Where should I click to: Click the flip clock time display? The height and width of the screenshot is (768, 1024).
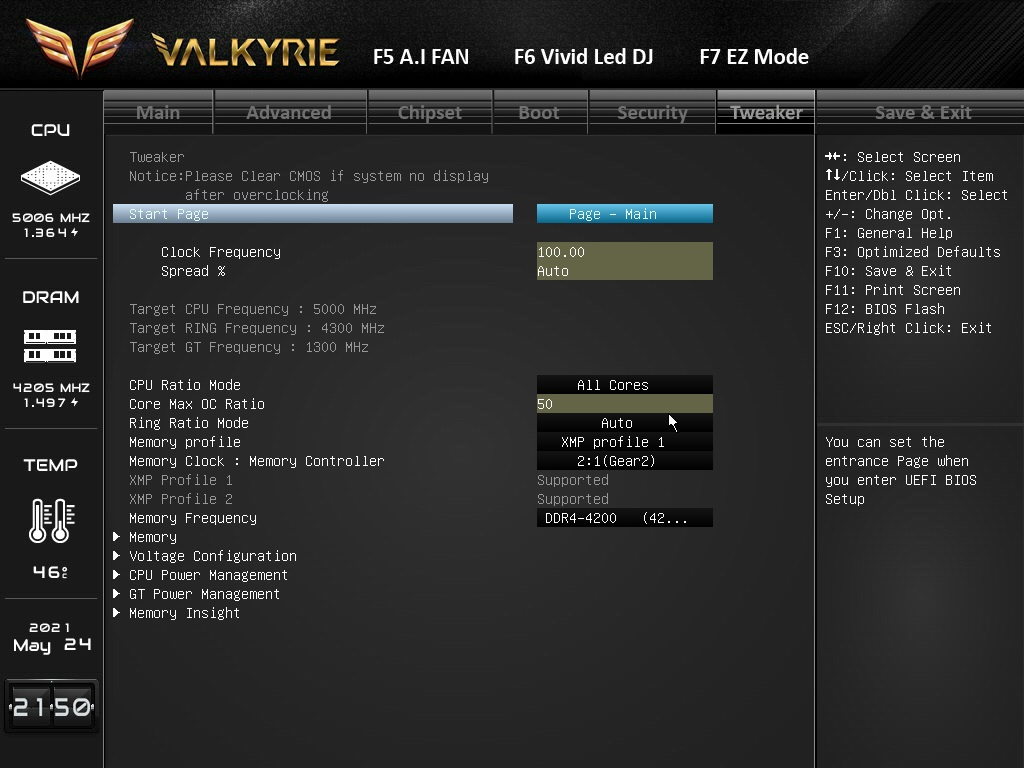(x=51, y=707)
